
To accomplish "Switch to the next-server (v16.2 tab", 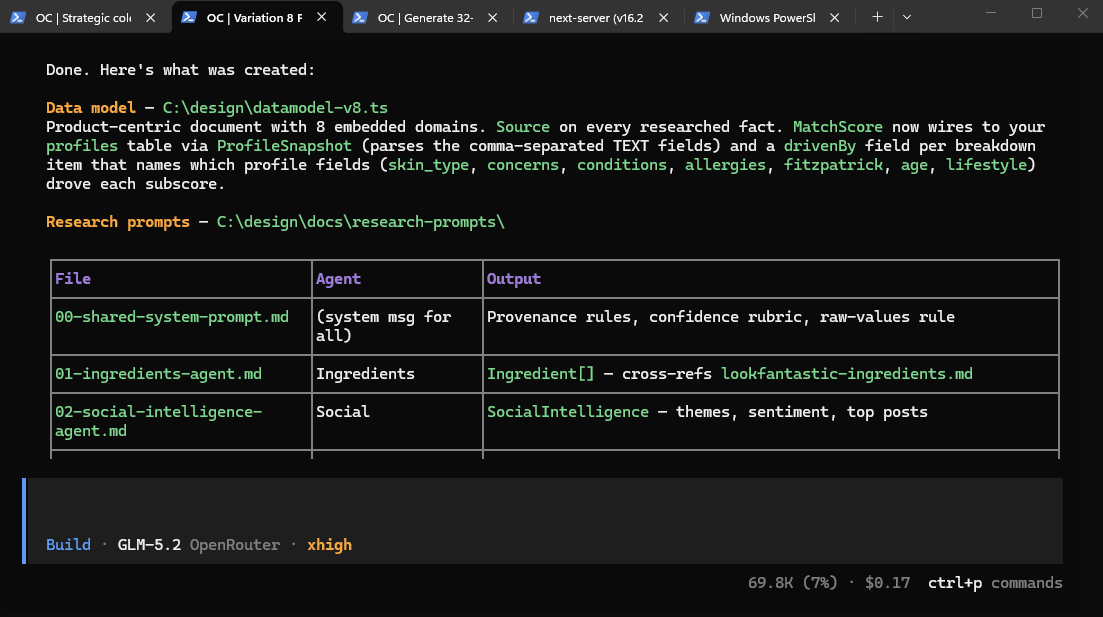I will [595, 18].
